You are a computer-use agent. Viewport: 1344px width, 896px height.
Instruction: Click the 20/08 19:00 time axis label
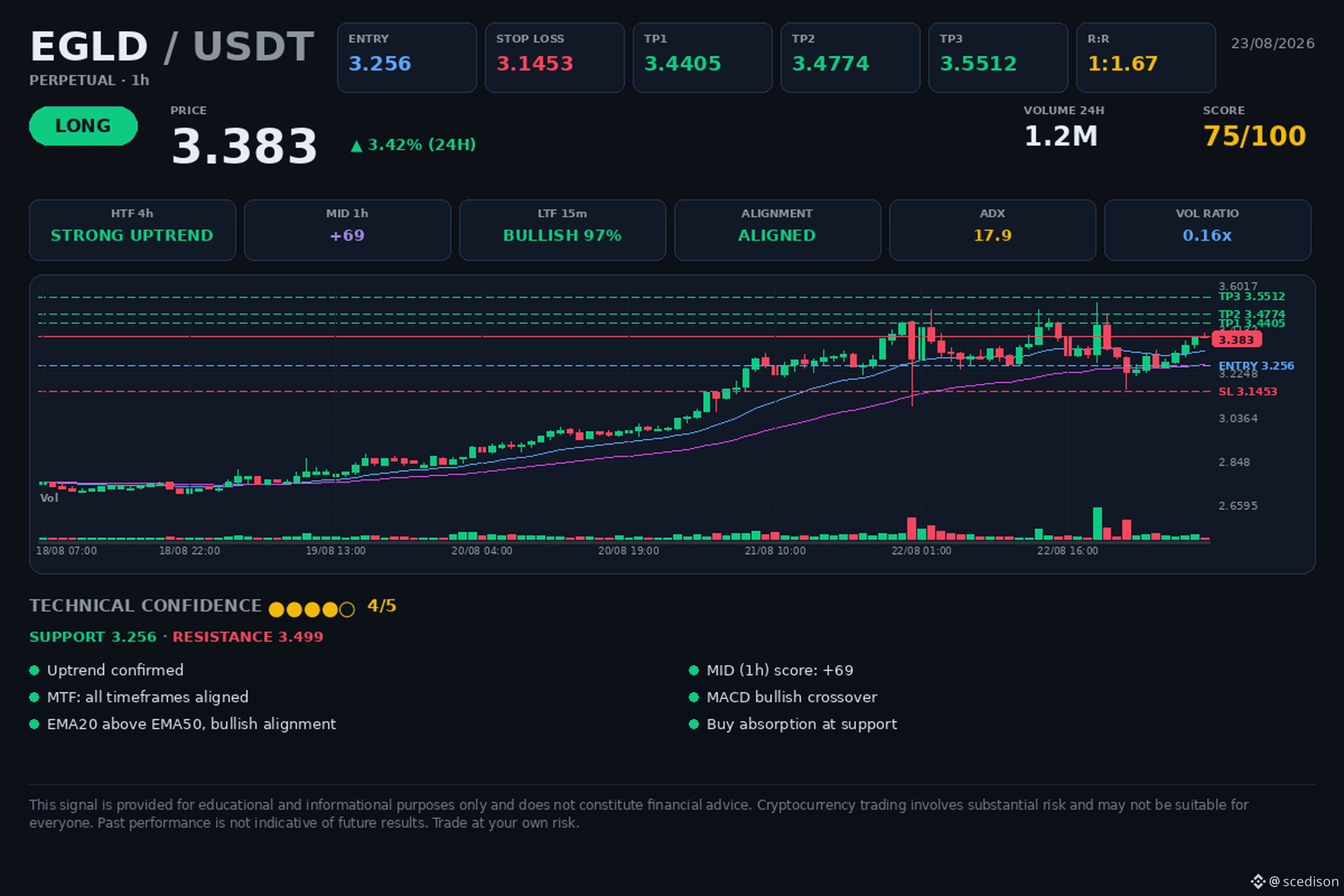click(628, 551)
